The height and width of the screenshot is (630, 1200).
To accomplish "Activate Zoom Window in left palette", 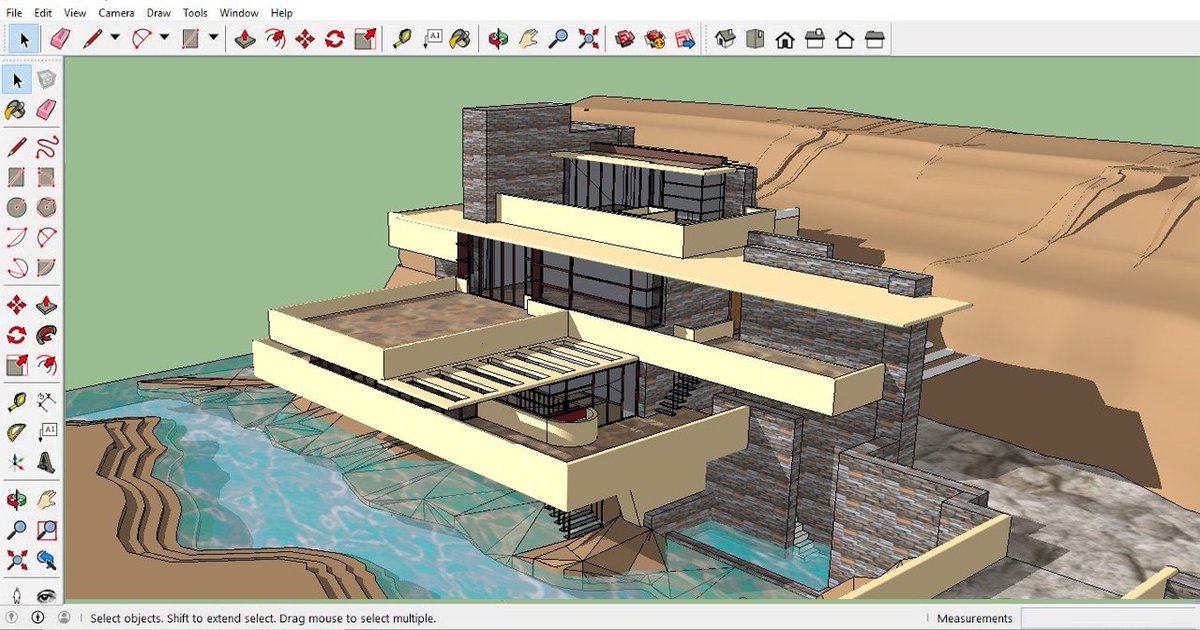I will (x=46, y=529).
